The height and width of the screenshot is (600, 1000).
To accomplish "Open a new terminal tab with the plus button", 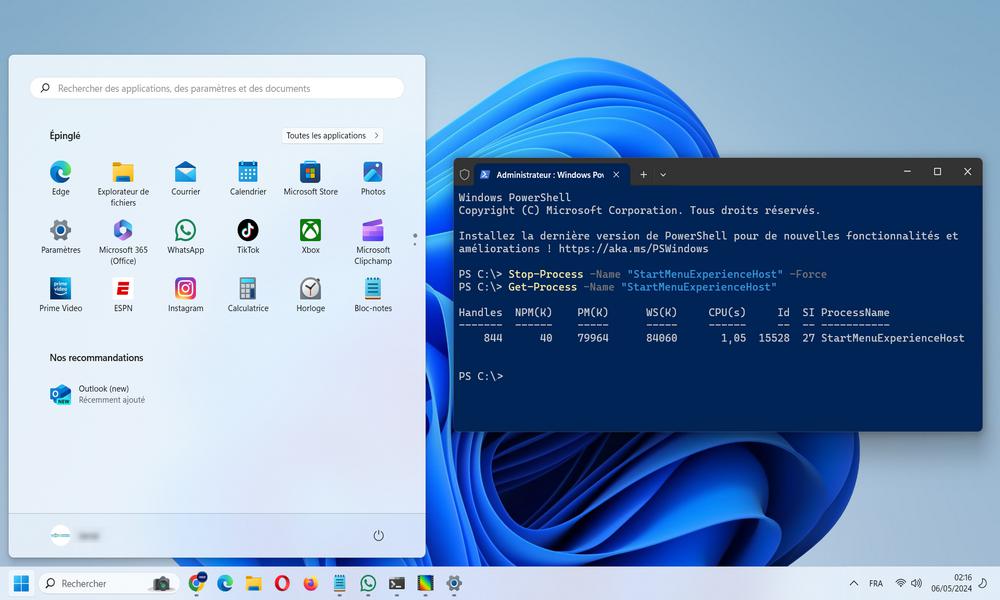I will tap(644, 172).
